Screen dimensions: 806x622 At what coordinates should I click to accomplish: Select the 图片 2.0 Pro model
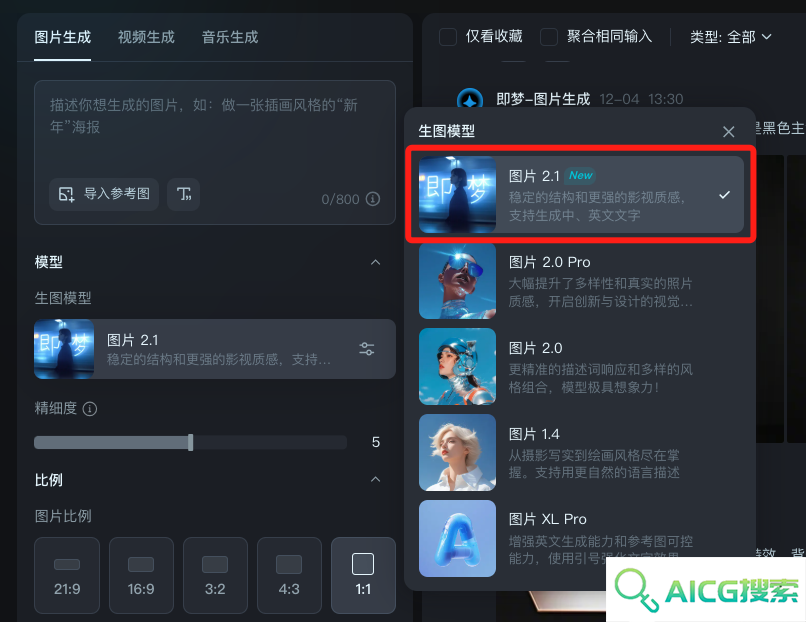click(x=581, y=281)
